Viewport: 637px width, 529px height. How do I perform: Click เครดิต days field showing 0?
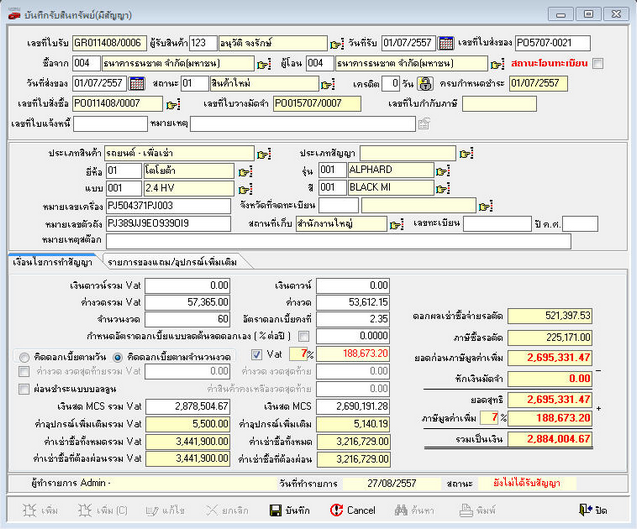[x=391, y=84]
